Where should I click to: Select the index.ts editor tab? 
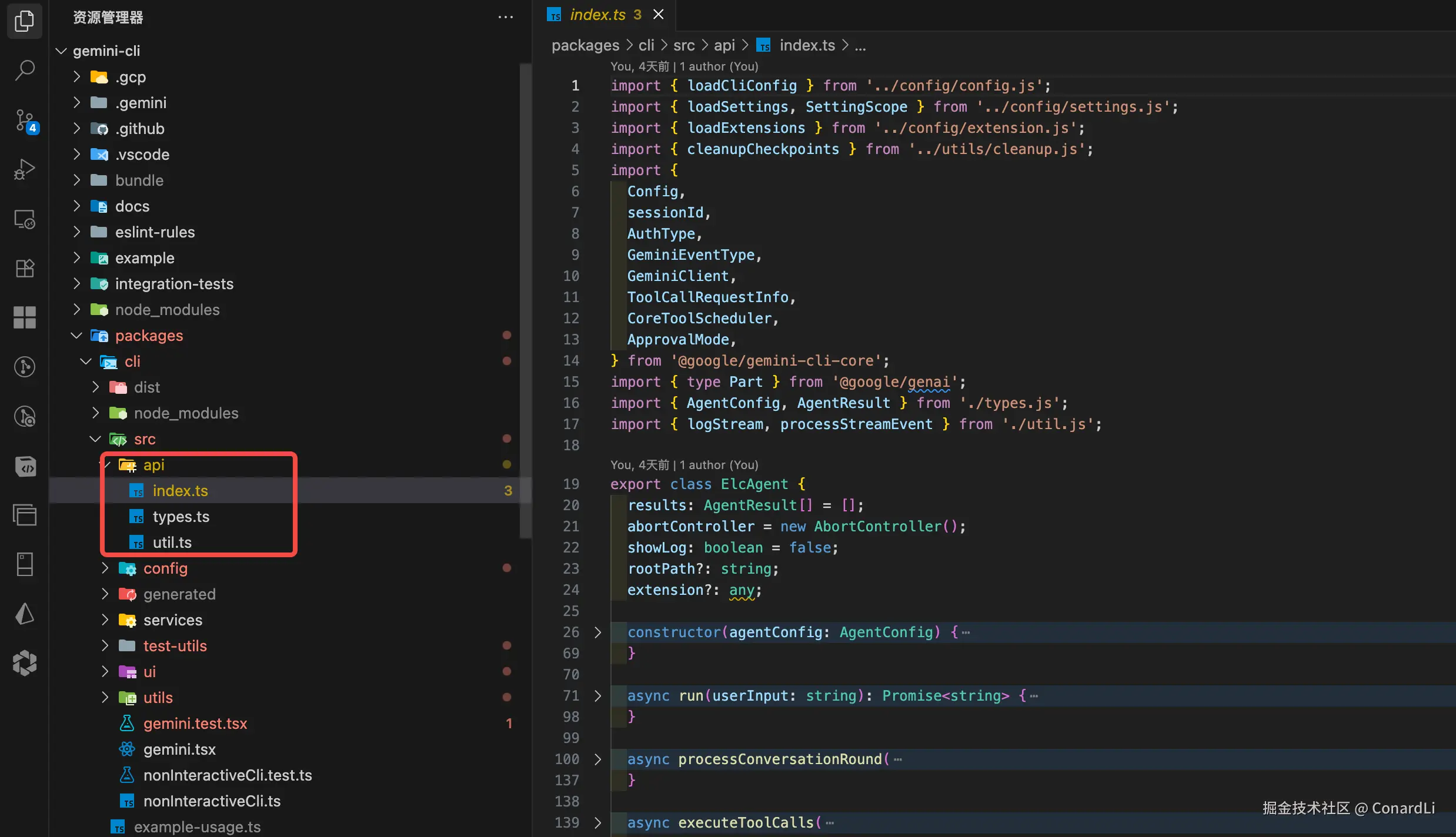597,15
